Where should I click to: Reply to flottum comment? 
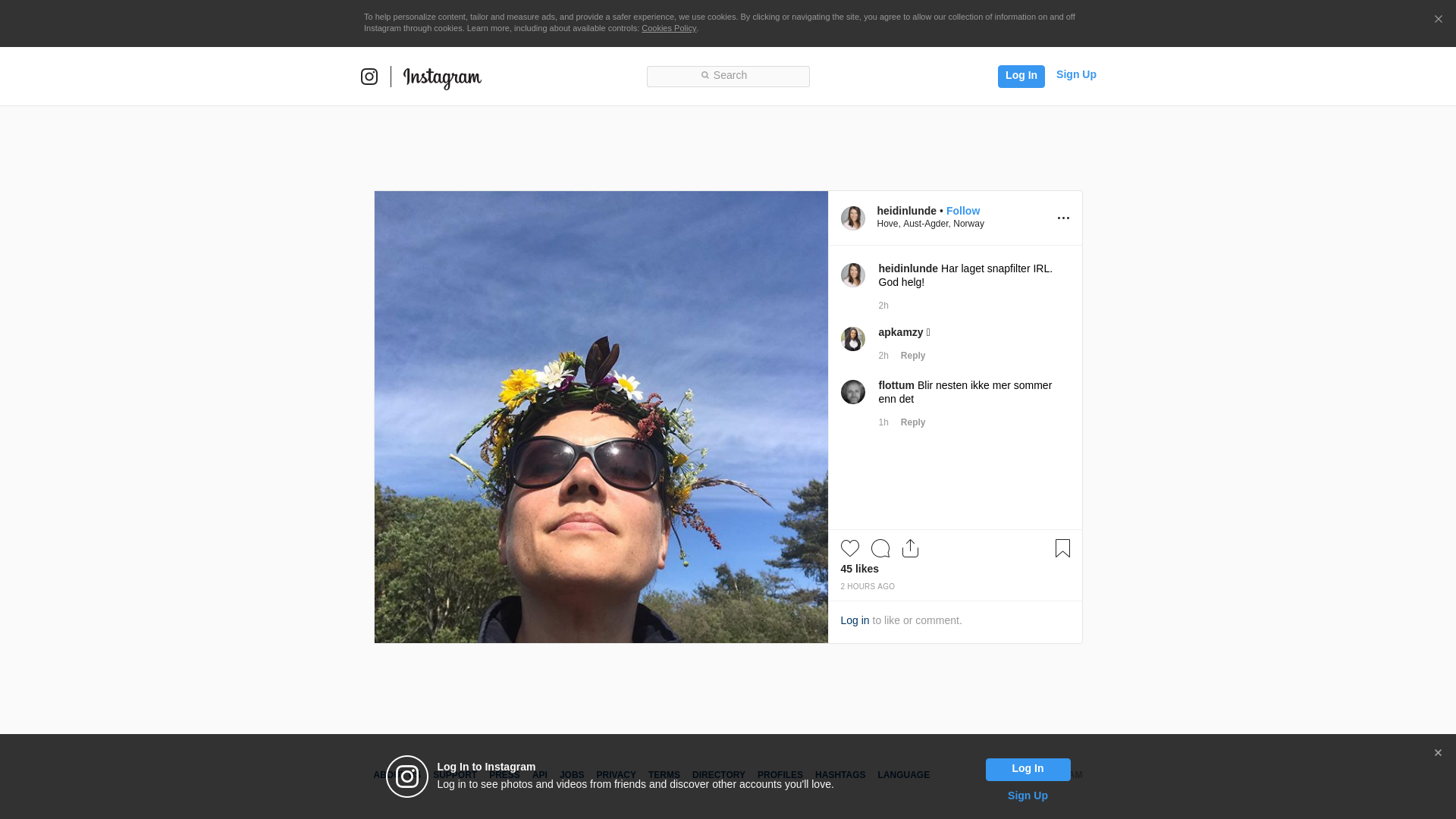pos(913,422)
